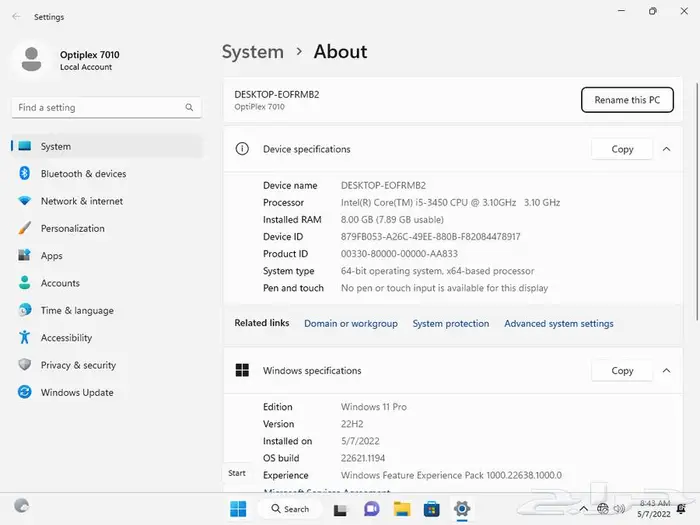Show hidden tray icons chevron

tap(583, 508)
